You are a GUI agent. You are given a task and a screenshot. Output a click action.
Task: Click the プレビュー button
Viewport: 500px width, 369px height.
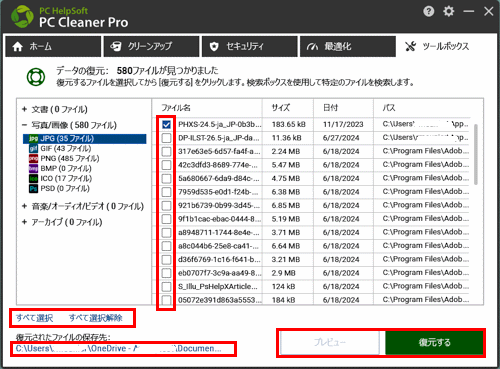(330, 342)
